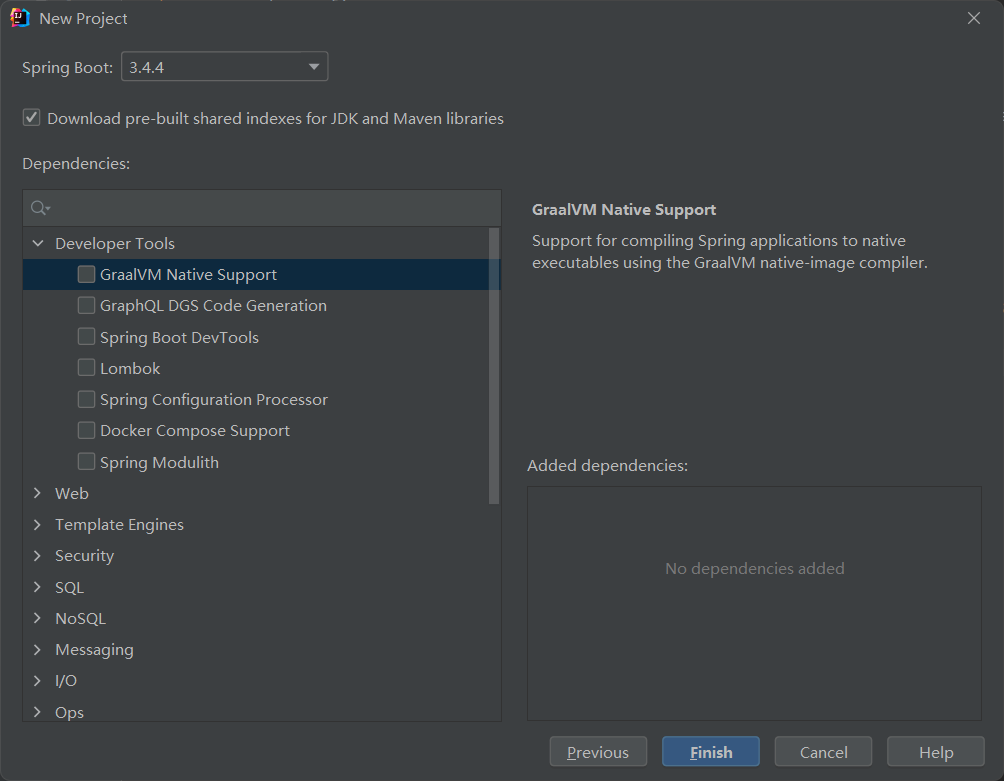Expand the Web category
Screen dimensions: 1004x781
pos(37,493)
